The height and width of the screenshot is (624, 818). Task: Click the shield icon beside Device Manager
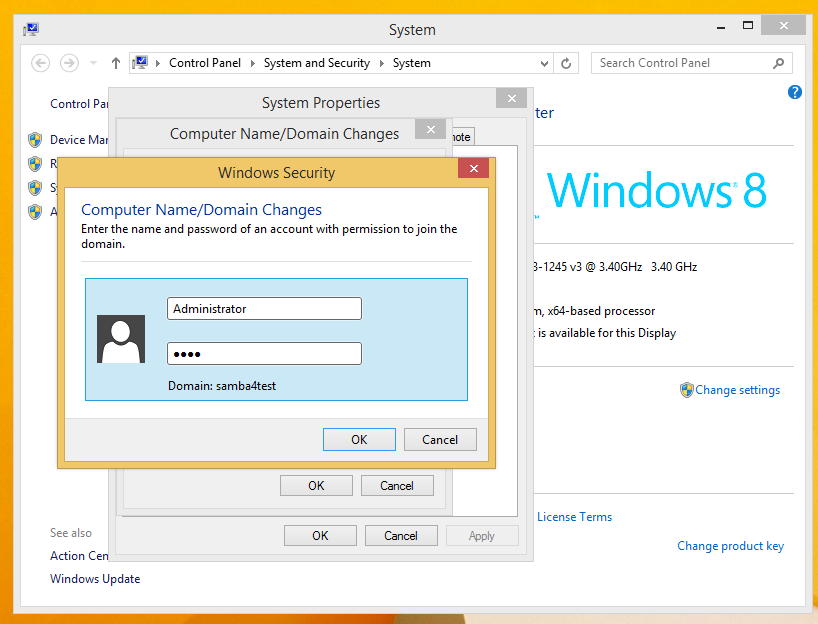coord(35,140)
